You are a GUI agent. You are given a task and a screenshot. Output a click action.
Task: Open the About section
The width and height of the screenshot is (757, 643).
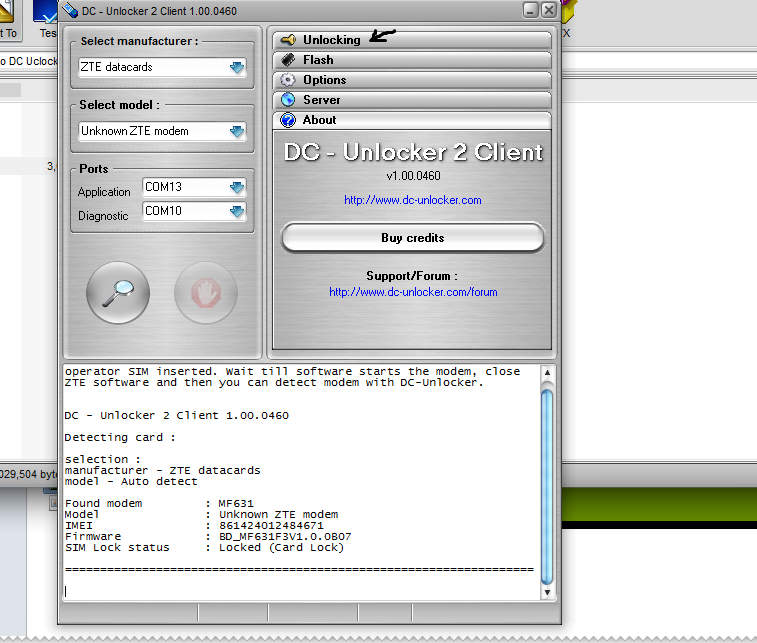point(412,120)
